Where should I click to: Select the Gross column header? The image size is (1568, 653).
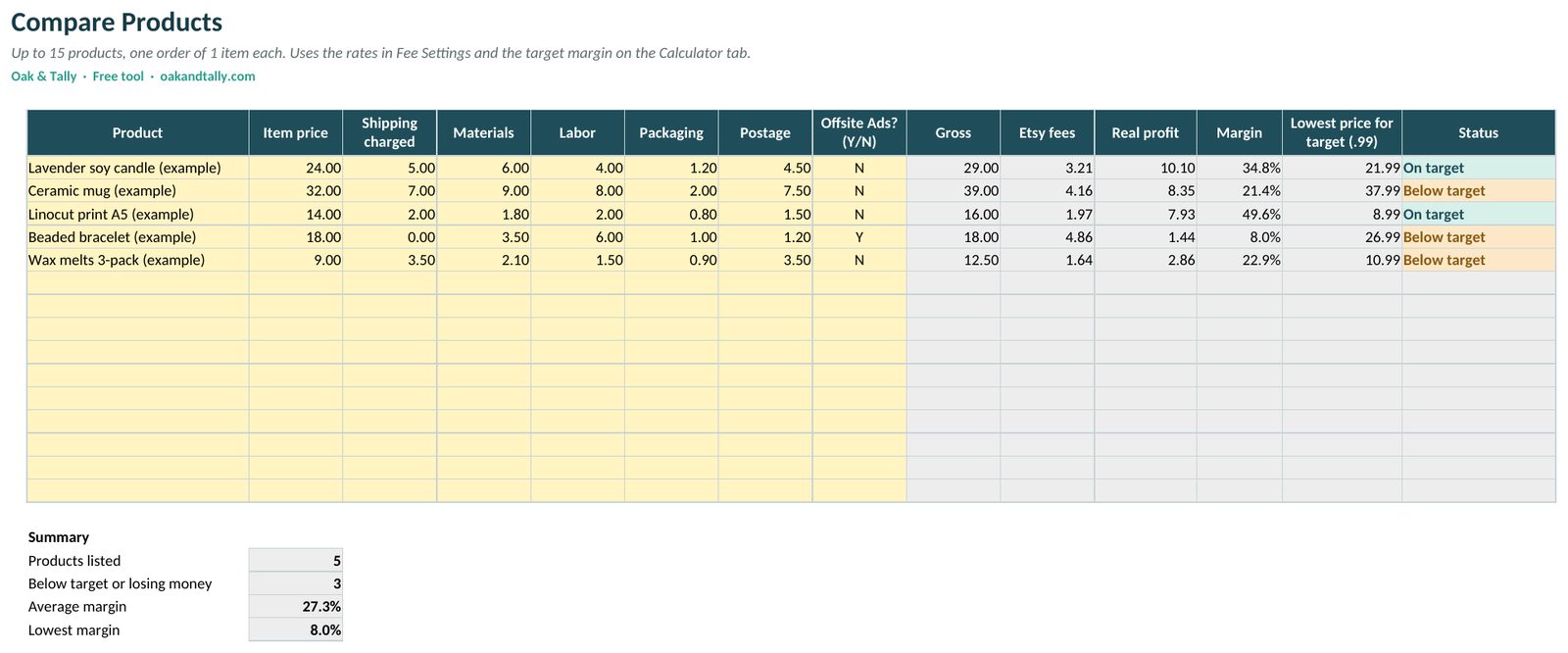click(x=954, y=132)
